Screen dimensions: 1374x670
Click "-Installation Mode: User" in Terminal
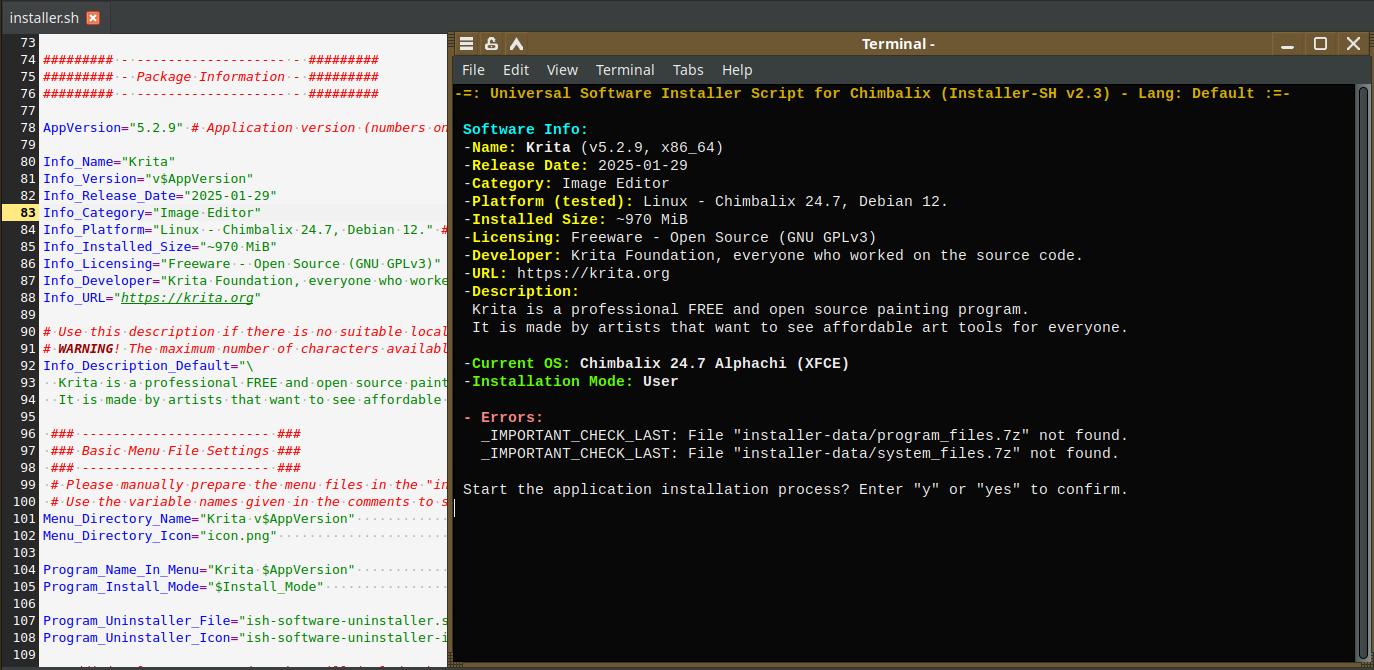[x=570, y=381]
